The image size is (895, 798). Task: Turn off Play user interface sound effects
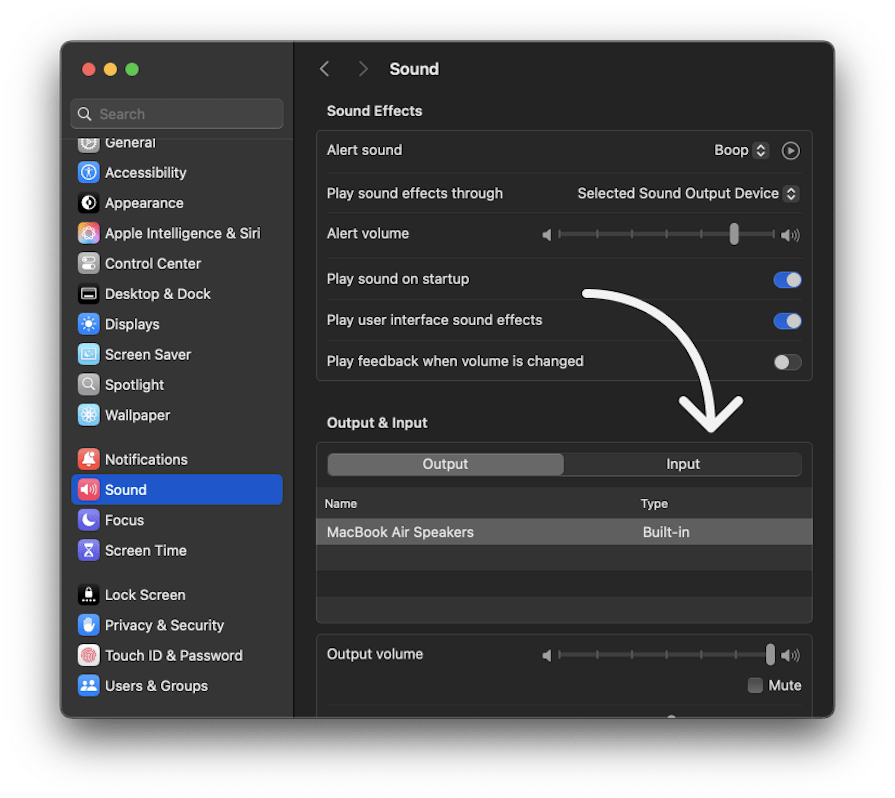click(x=787, y=321)
